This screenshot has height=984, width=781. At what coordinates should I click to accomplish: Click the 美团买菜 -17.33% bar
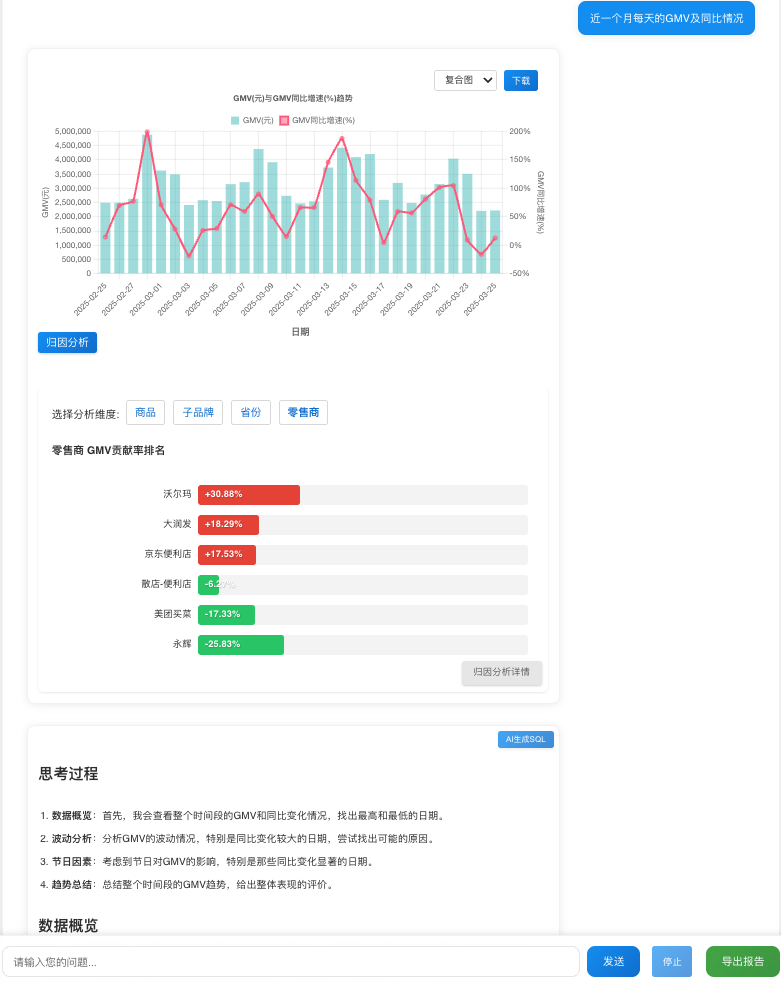tap(226, 615)
